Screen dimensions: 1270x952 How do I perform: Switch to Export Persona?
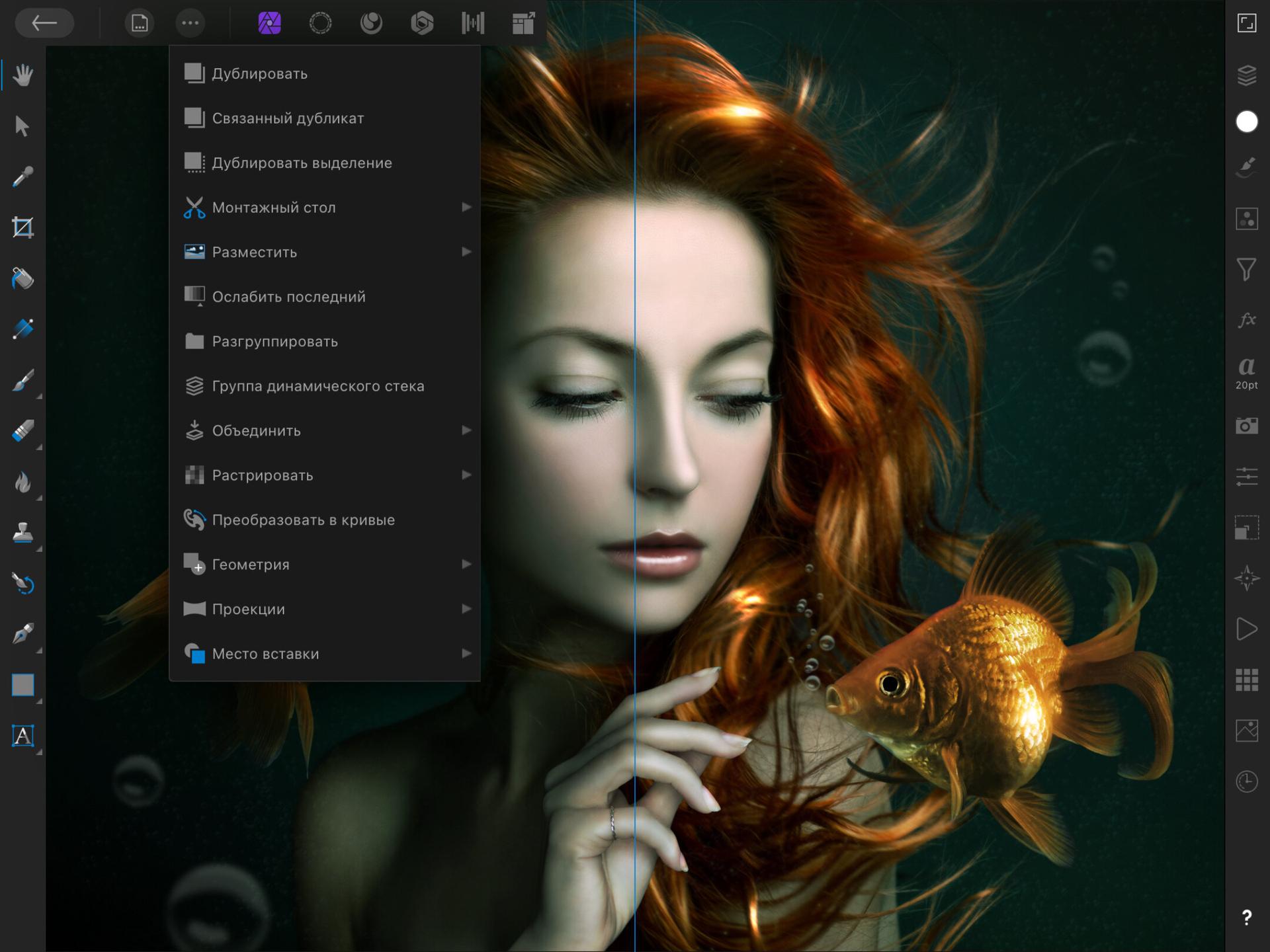(x=523, y=23)
